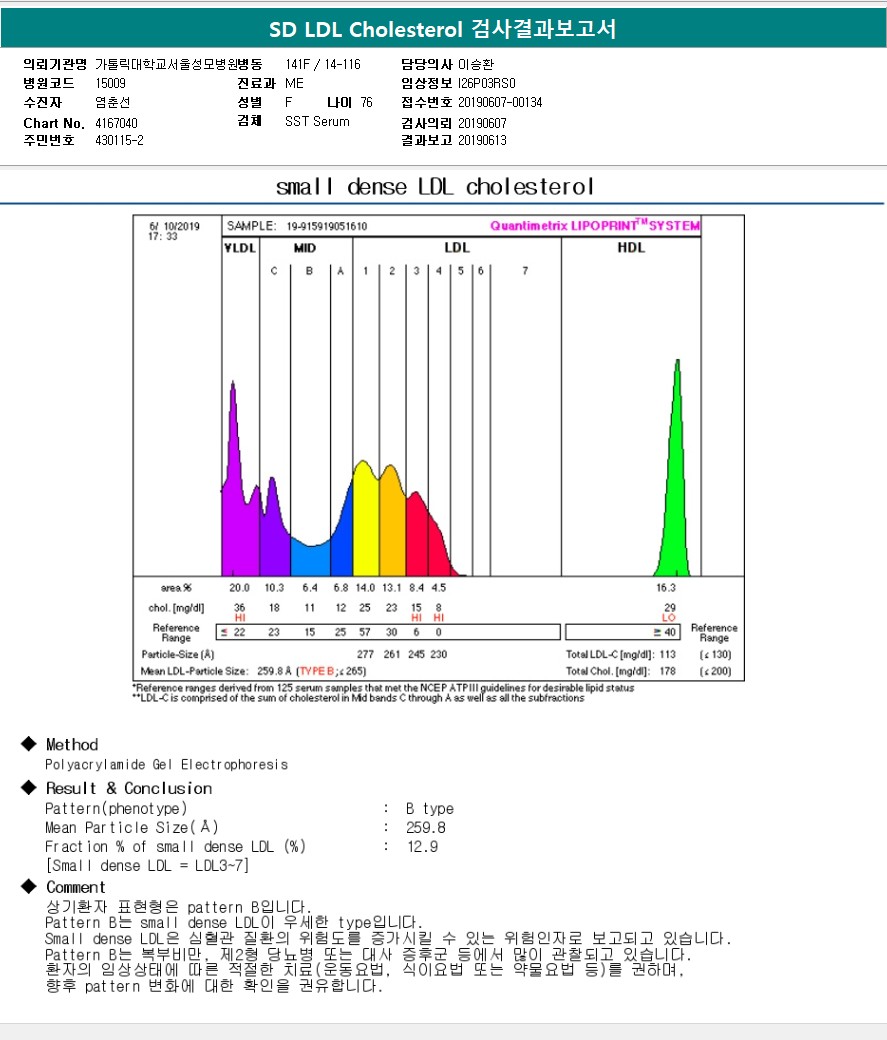Click the yellow LDL 1 band
Screen dimensions: 887x1040
[366, 521]
